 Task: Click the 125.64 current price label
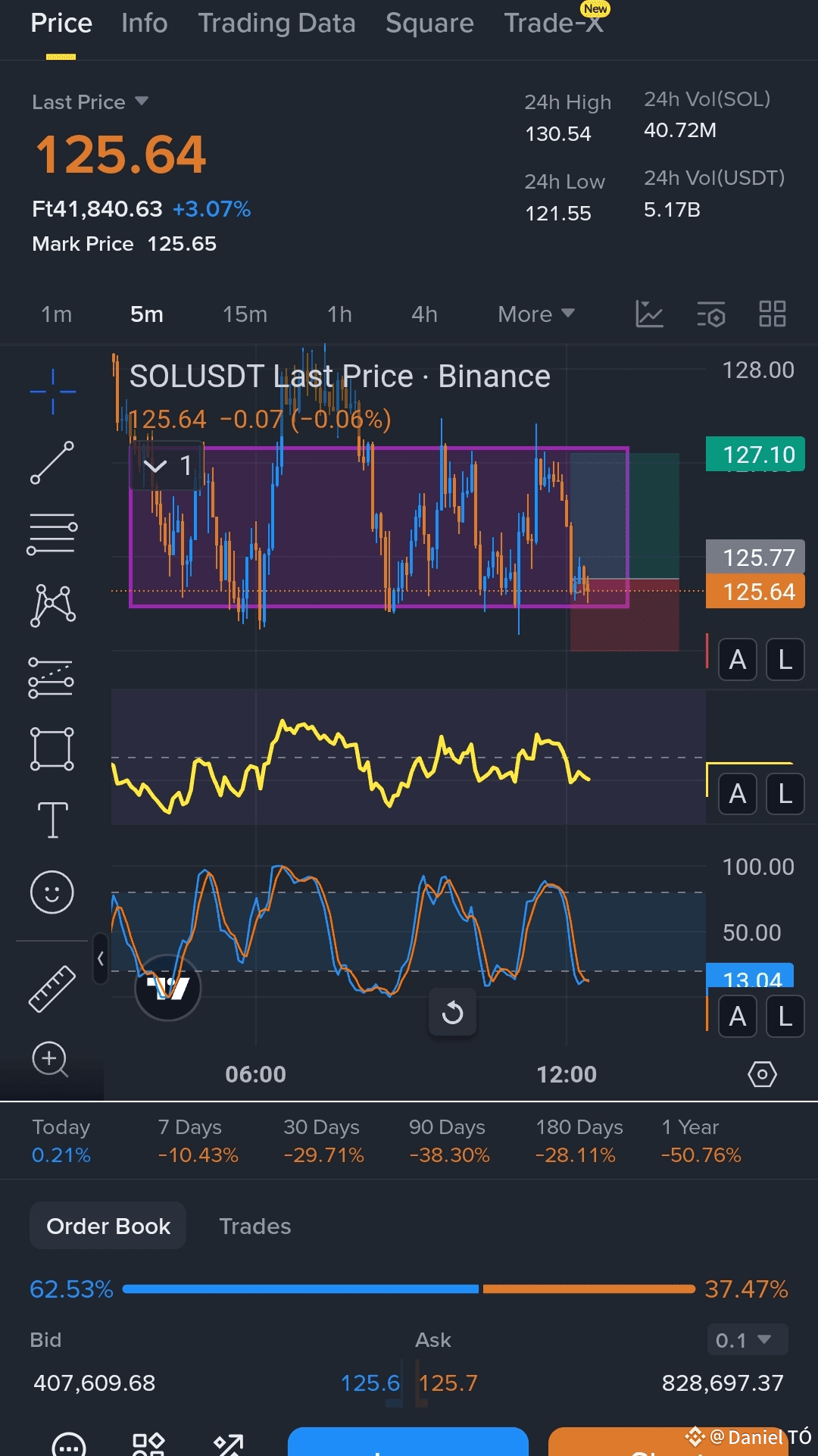754,592
